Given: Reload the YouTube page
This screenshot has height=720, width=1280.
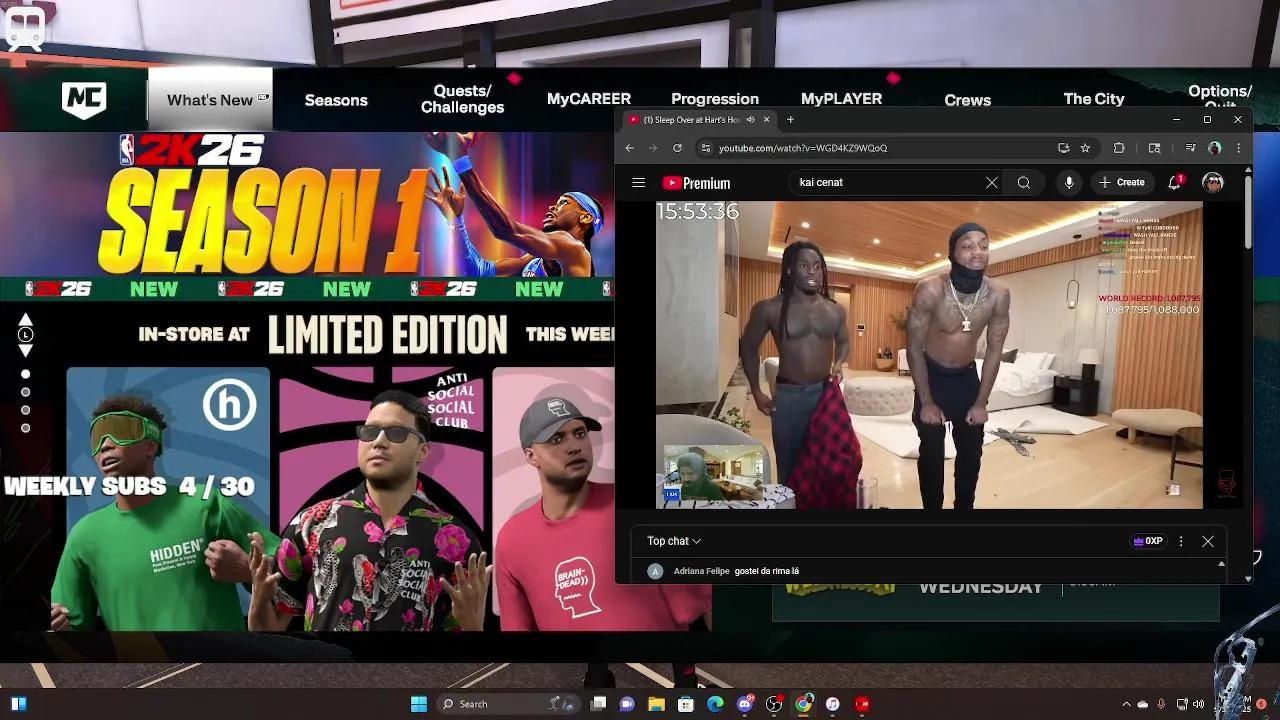Looking at the screenshot, I should coord(677,148).
